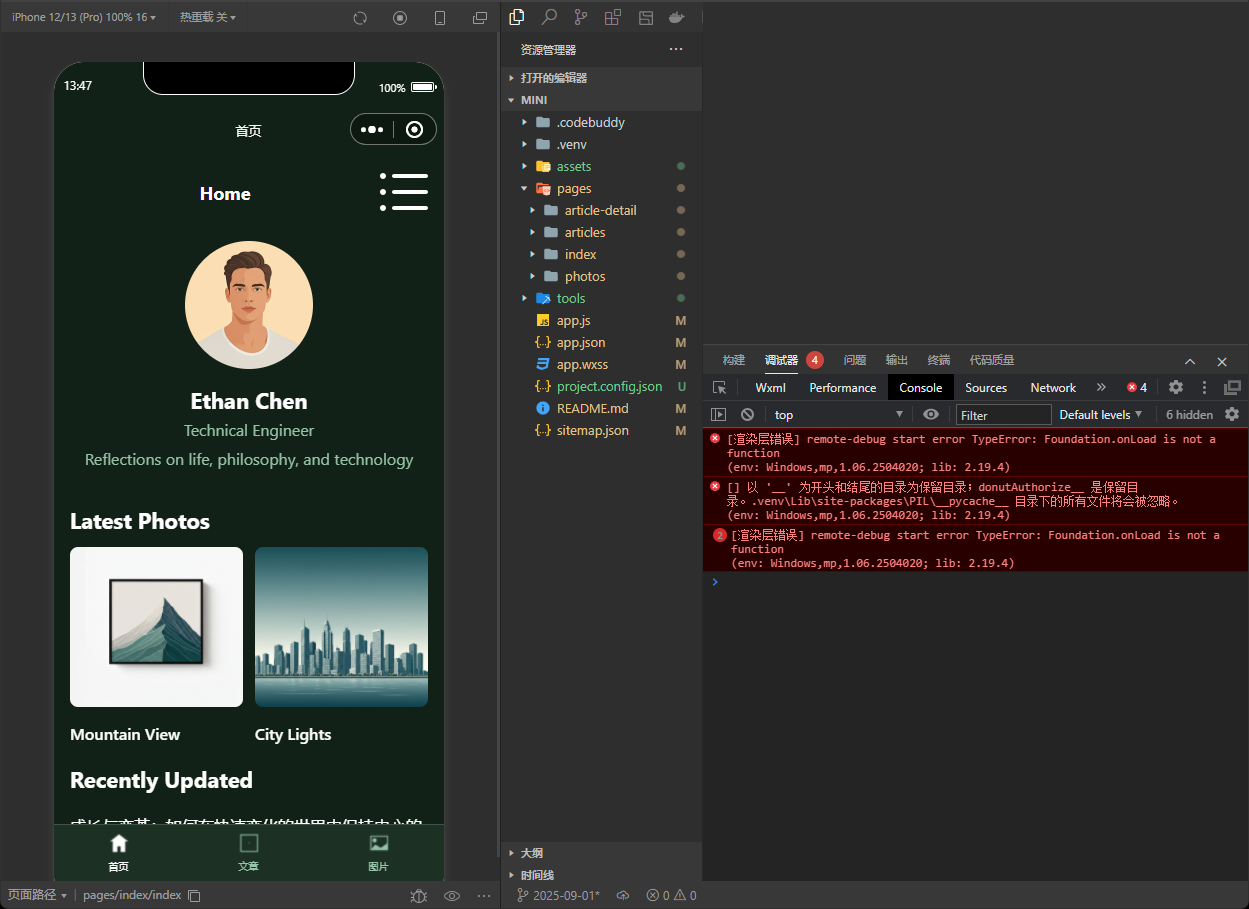Open the Explorer panel more-actions ellipsis

tap(676, 49)
